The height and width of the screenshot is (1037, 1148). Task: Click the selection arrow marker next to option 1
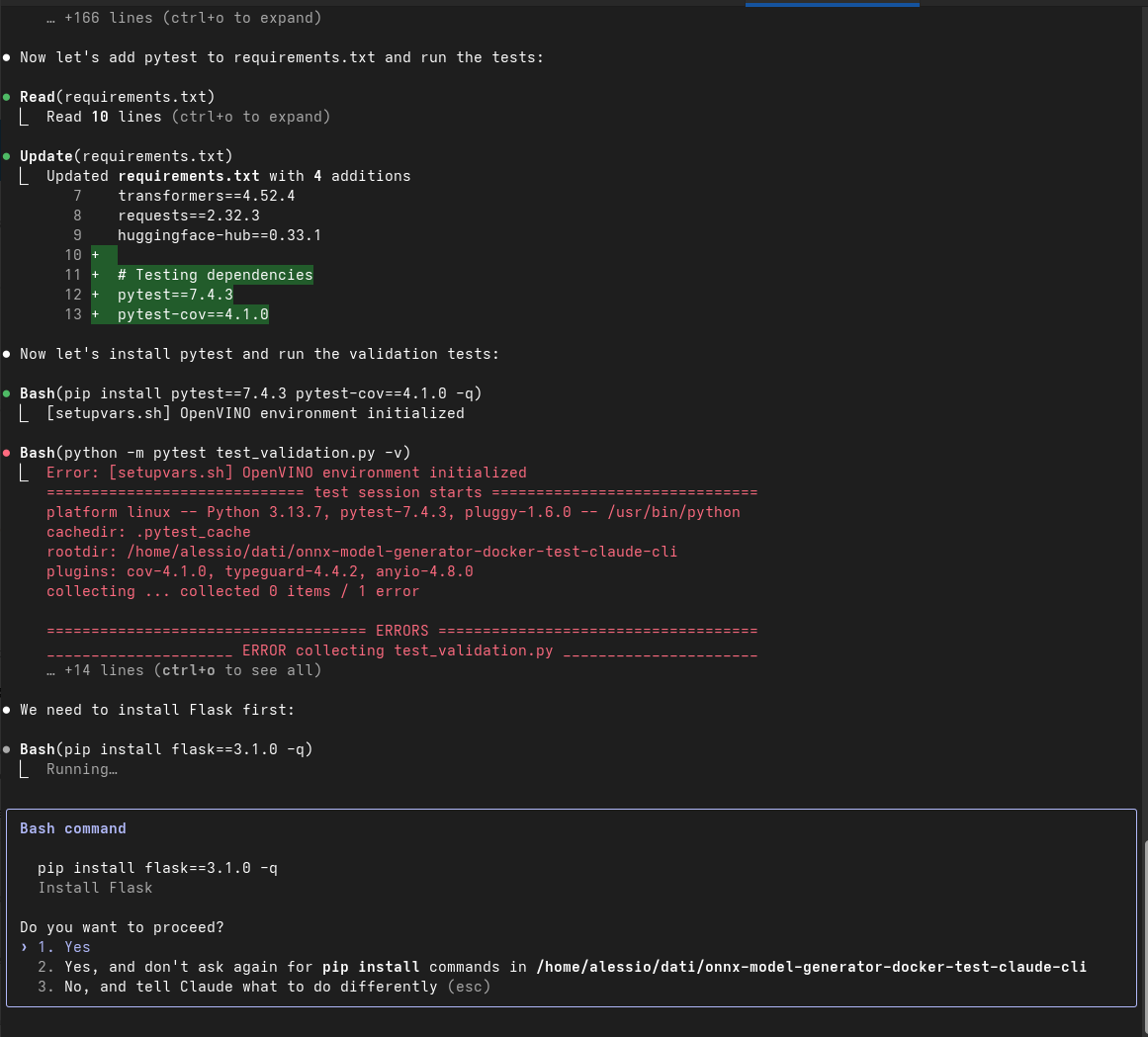24,947
